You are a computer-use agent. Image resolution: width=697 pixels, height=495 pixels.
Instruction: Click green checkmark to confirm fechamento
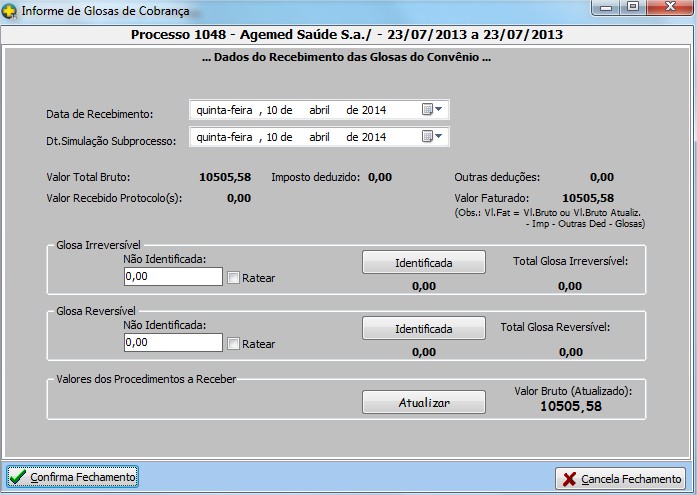(x=18, y=477)
